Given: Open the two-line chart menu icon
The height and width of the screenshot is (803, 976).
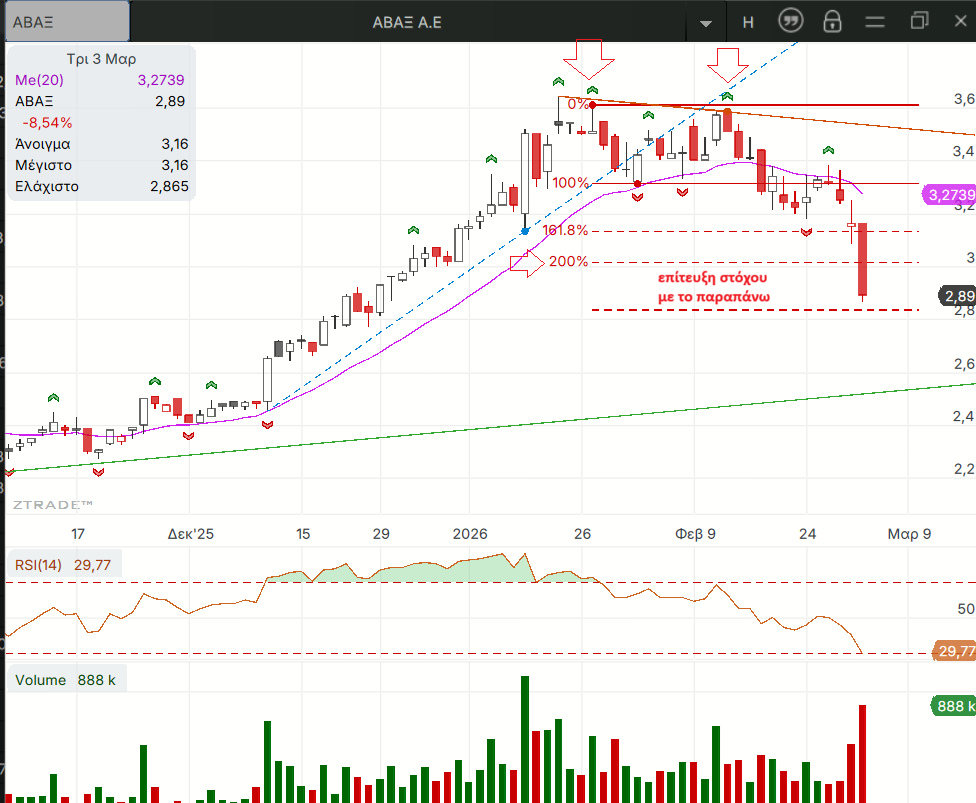Looking at the screenshot, I should [875, 22].
